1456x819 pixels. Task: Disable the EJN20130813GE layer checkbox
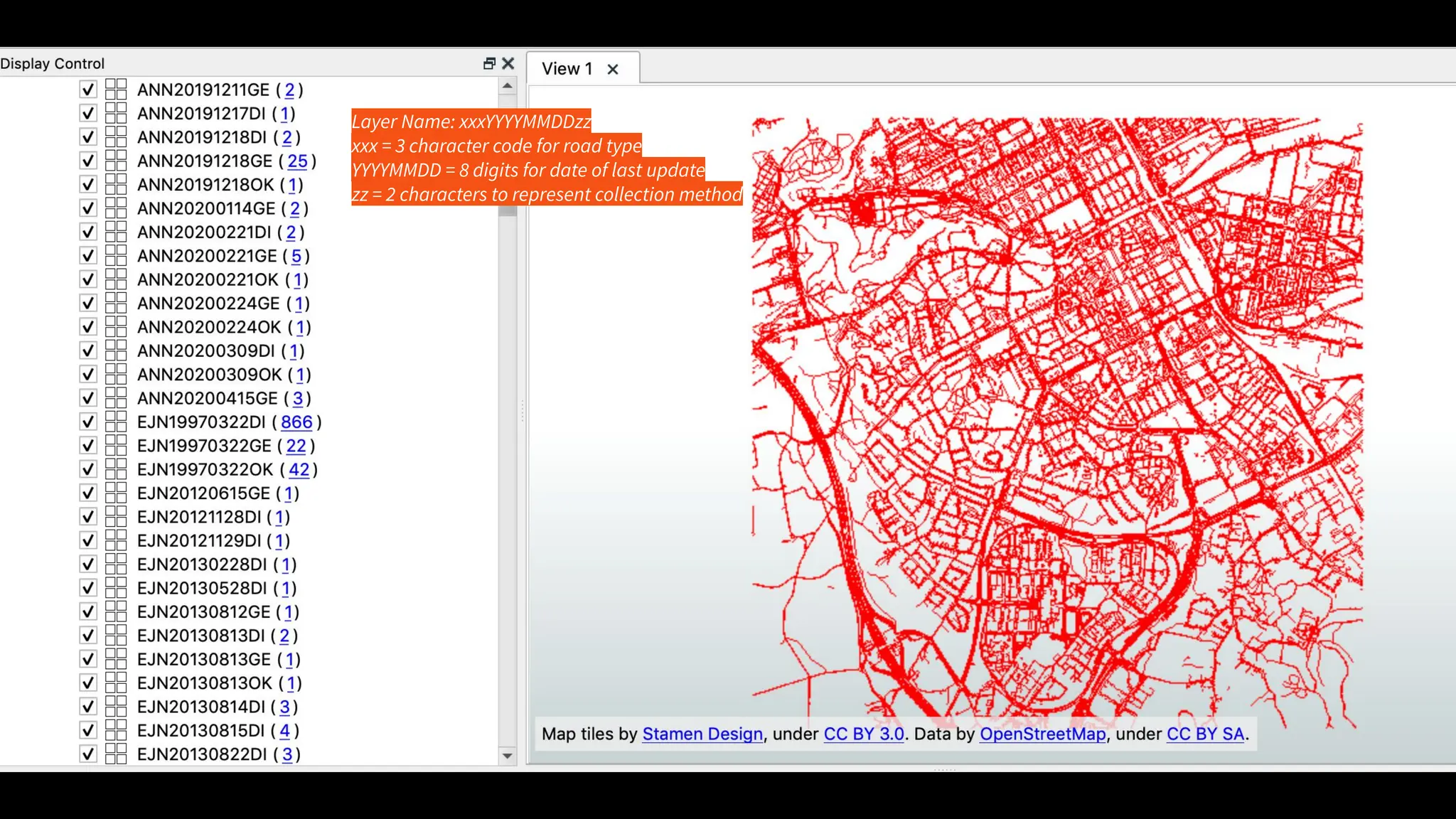pos(88,659)
